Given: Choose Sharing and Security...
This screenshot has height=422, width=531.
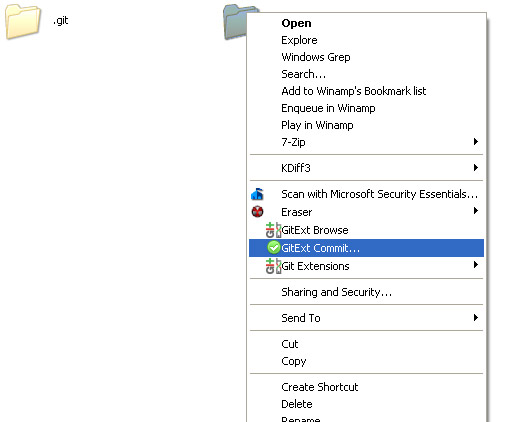Looking at the screenshot, I should pos(366,292).
